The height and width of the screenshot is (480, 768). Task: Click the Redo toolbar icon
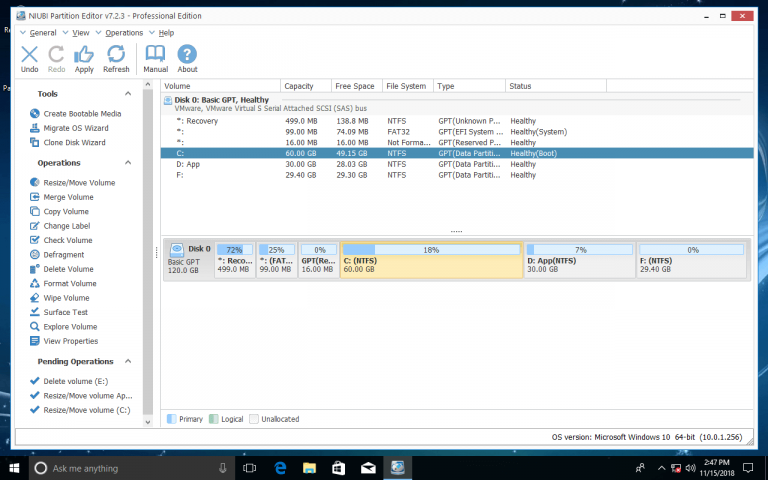tap(56, 59)
